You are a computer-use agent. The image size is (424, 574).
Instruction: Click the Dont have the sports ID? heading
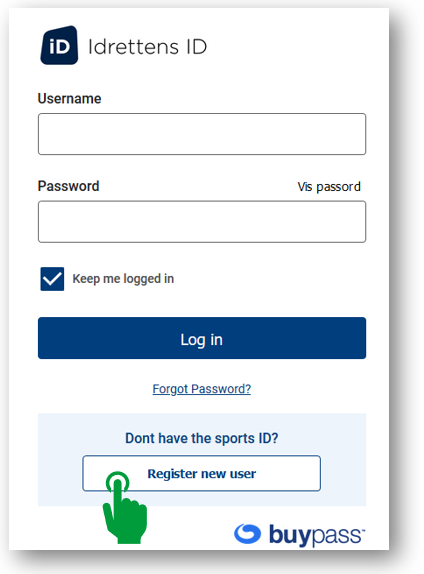click(202, 438)
